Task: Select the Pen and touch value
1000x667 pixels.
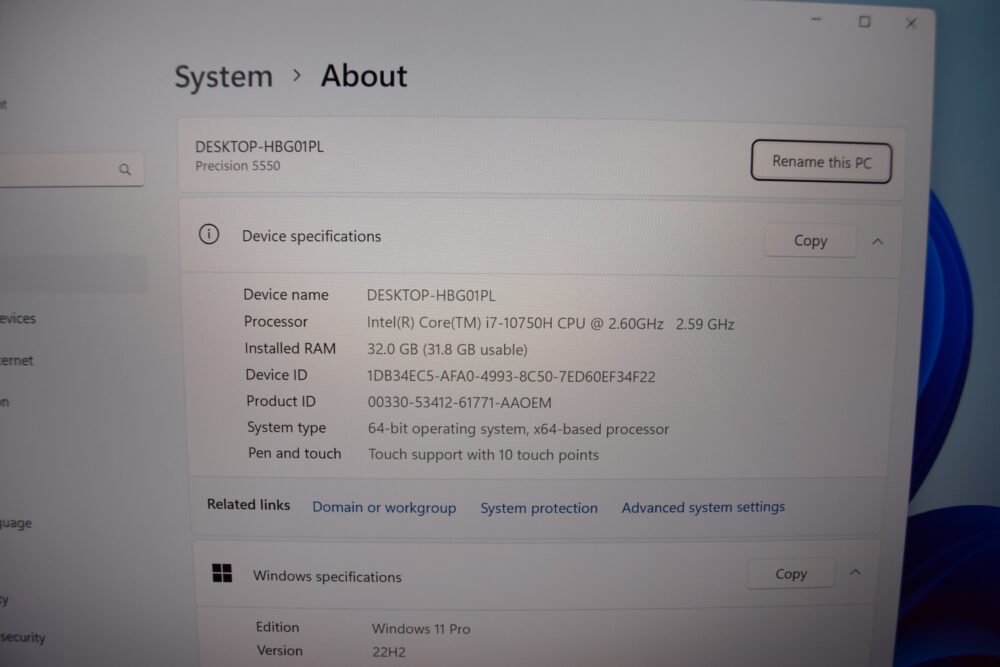Action: (483, 455)
